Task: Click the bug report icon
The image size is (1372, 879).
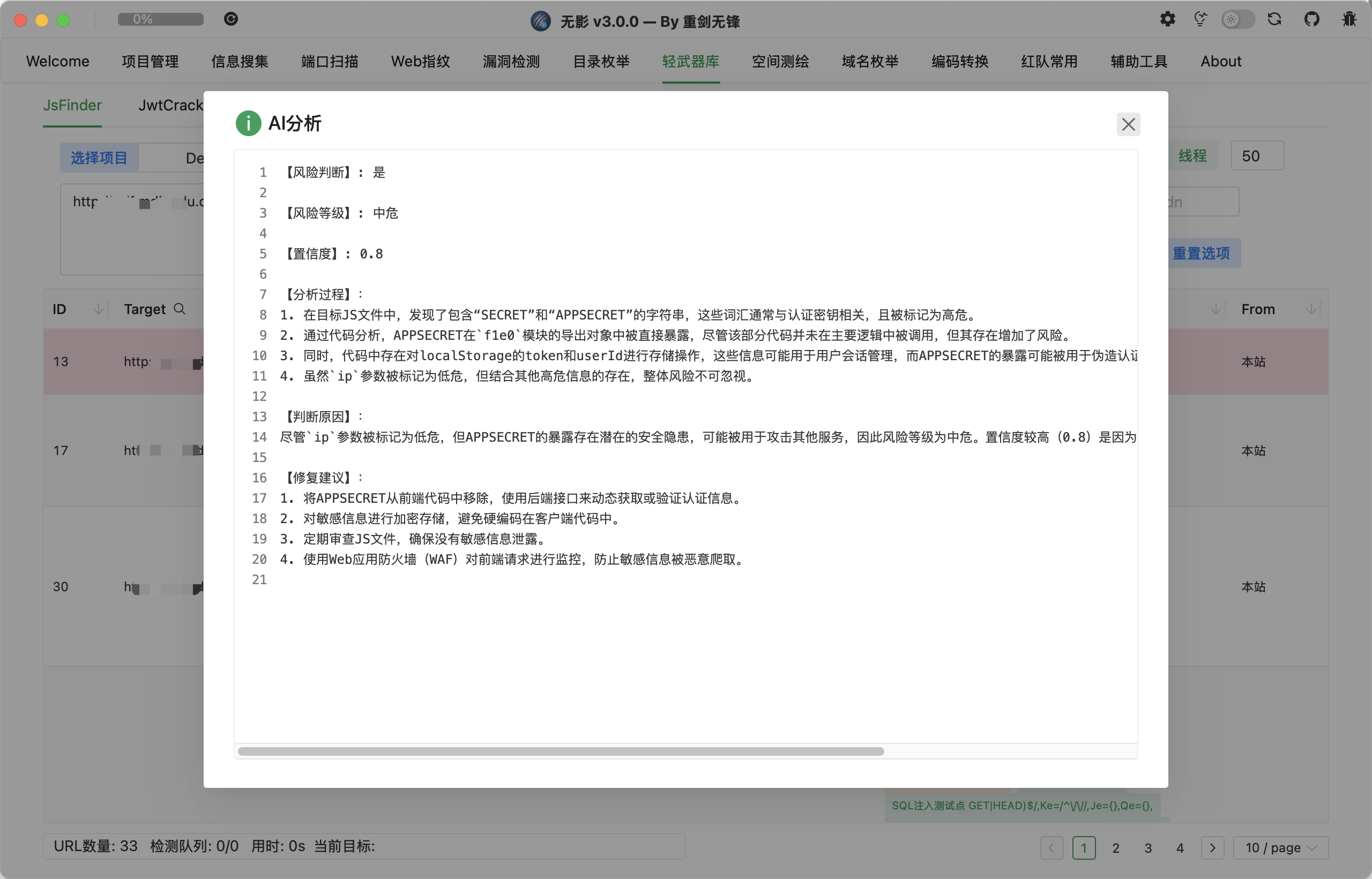Action: (1349, 19)
